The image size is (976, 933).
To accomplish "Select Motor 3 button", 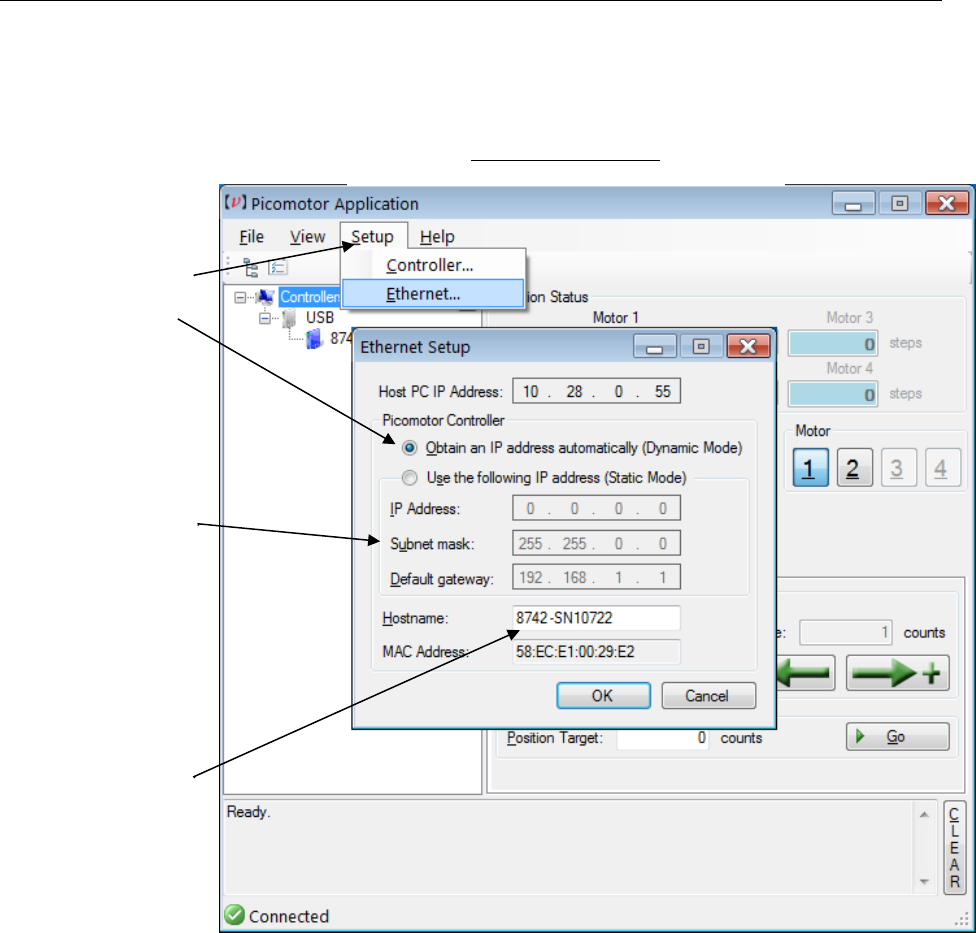I will (898, 467).
